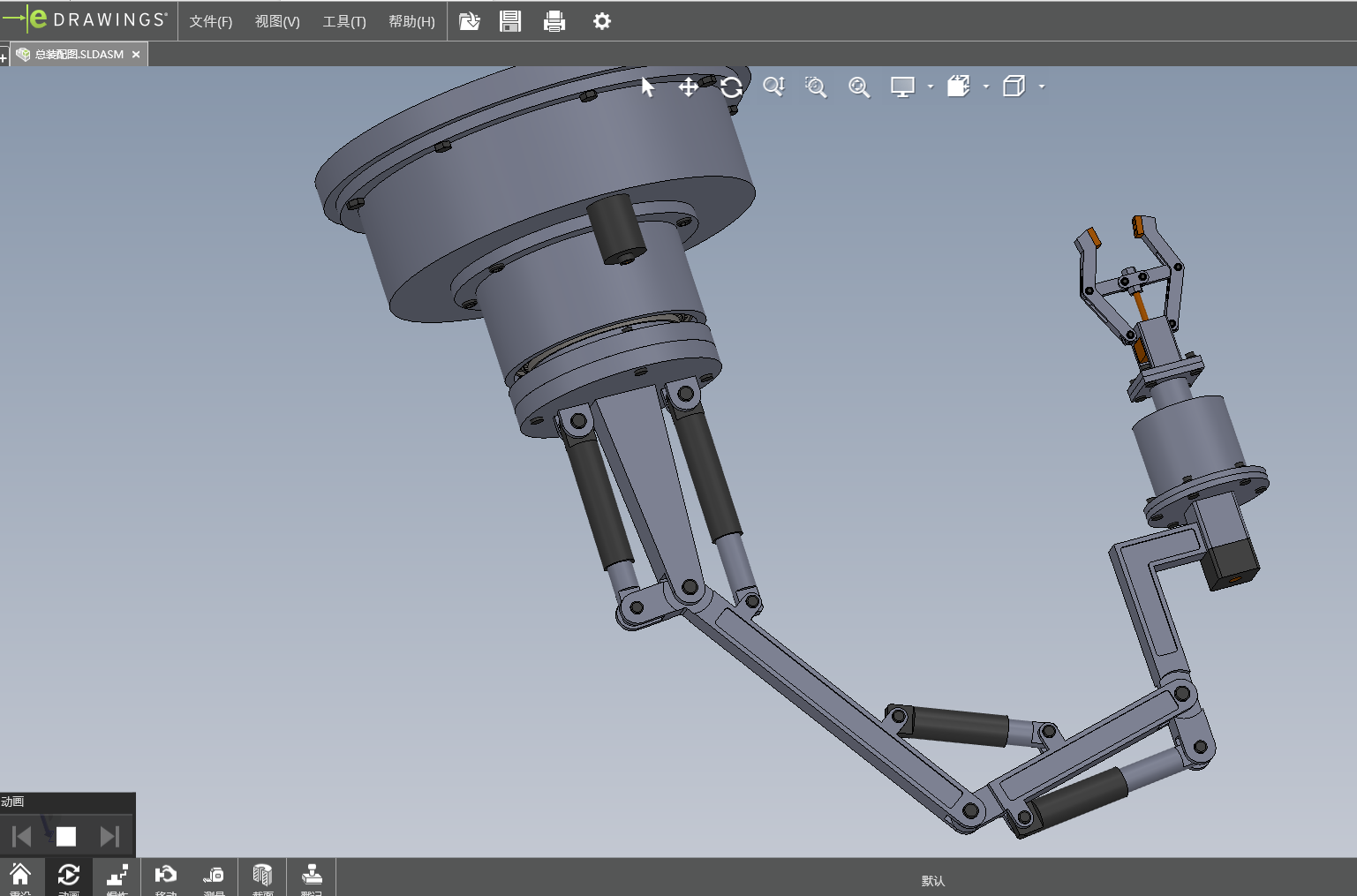Viewport: 1357px width, 896px height.
Task: Open the Stamp markup tool
Action: point(312,876)
